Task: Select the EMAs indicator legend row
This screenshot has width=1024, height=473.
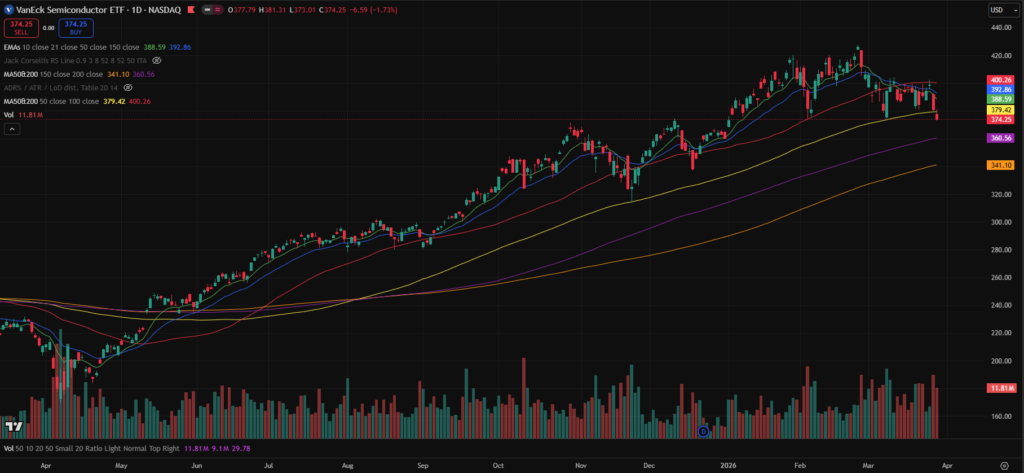Action: tap(15, 47)
